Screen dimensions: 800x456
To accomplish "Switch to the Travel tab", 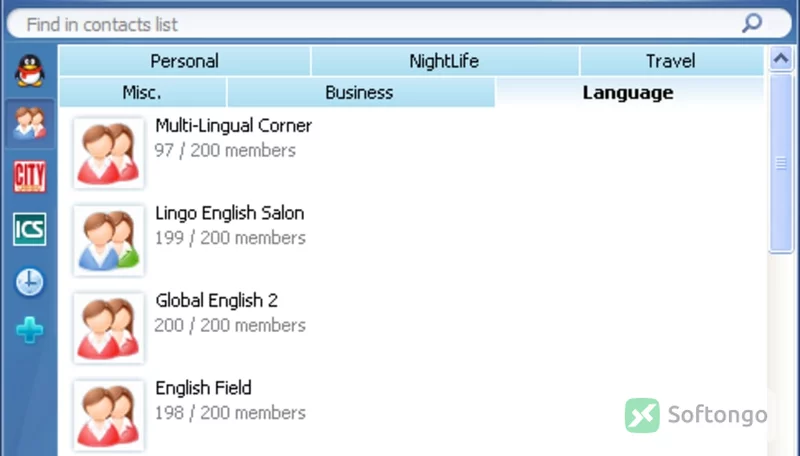I will [671, 61].
